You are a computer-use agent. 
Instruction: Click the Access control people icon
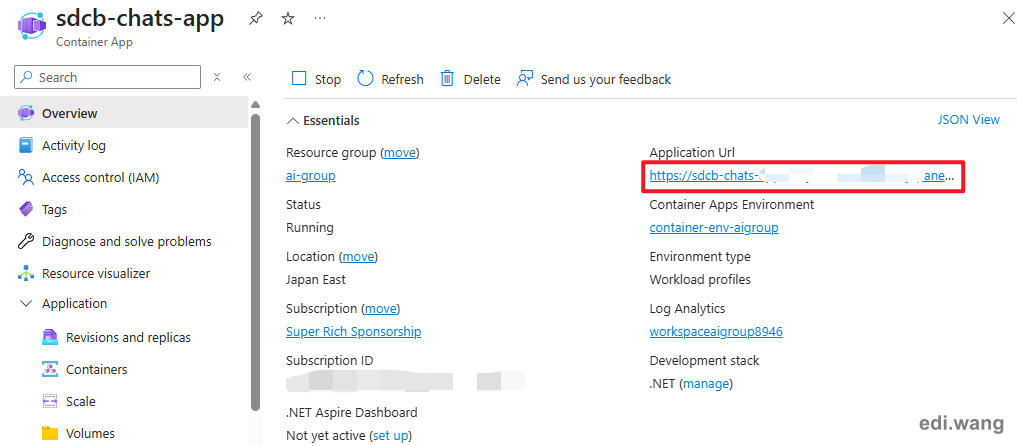26,178
